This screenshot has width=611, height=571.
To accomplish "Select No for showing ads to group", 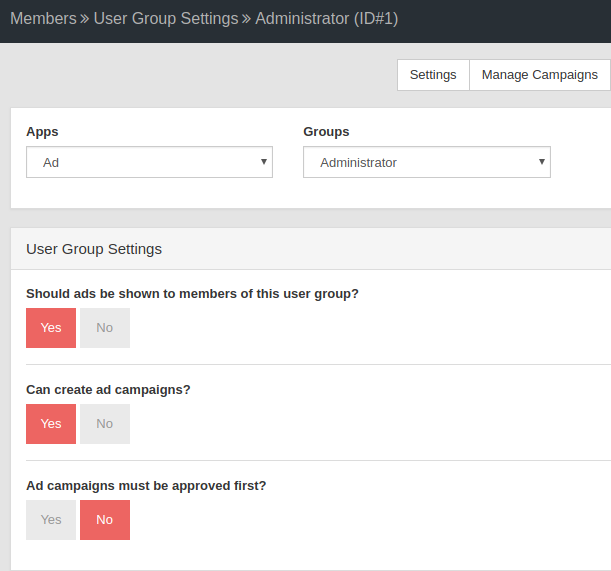I will (x=105, y=328).
